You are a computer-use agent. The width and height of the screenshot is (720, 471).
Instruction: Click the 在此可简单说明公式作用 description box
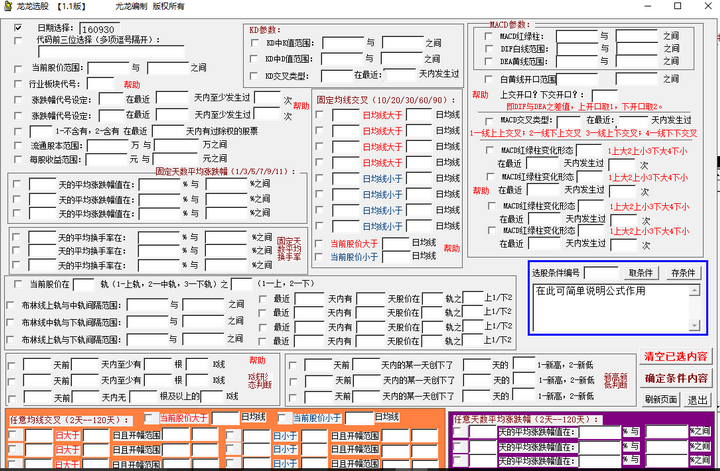tap(612, 308)
